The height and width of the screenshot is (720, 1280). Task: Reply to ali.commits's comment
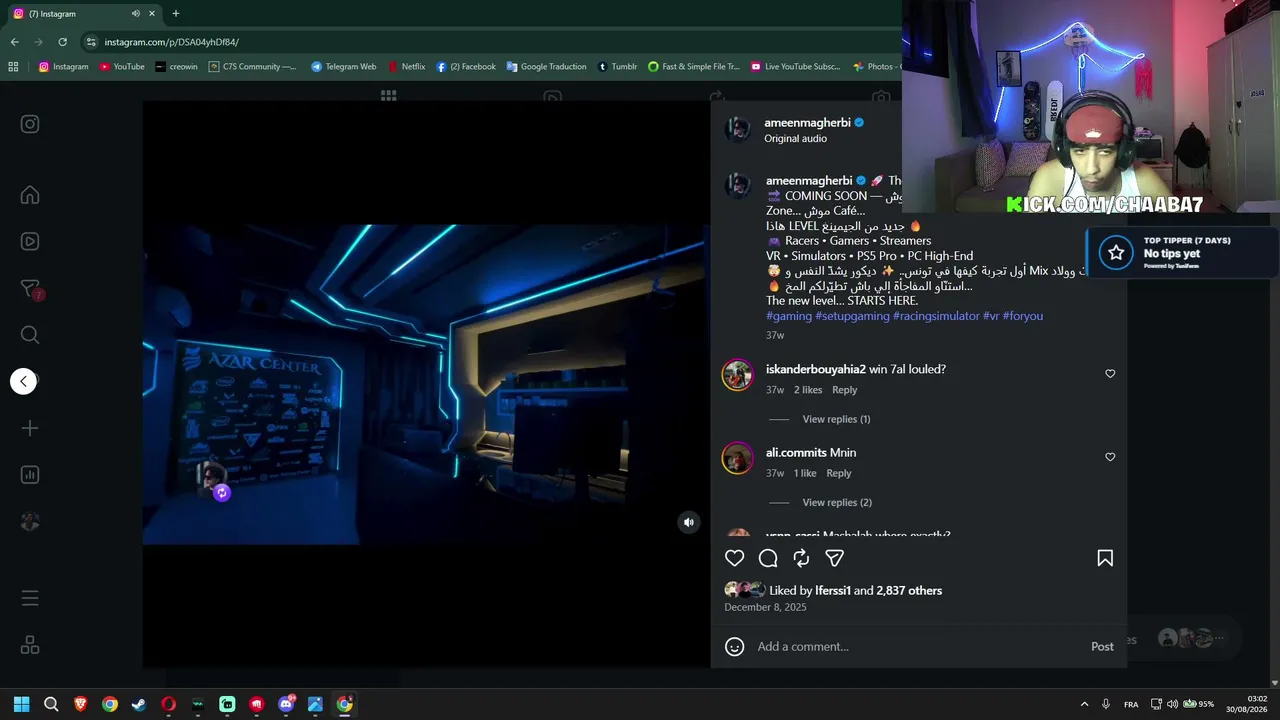[x=839, y=473]
